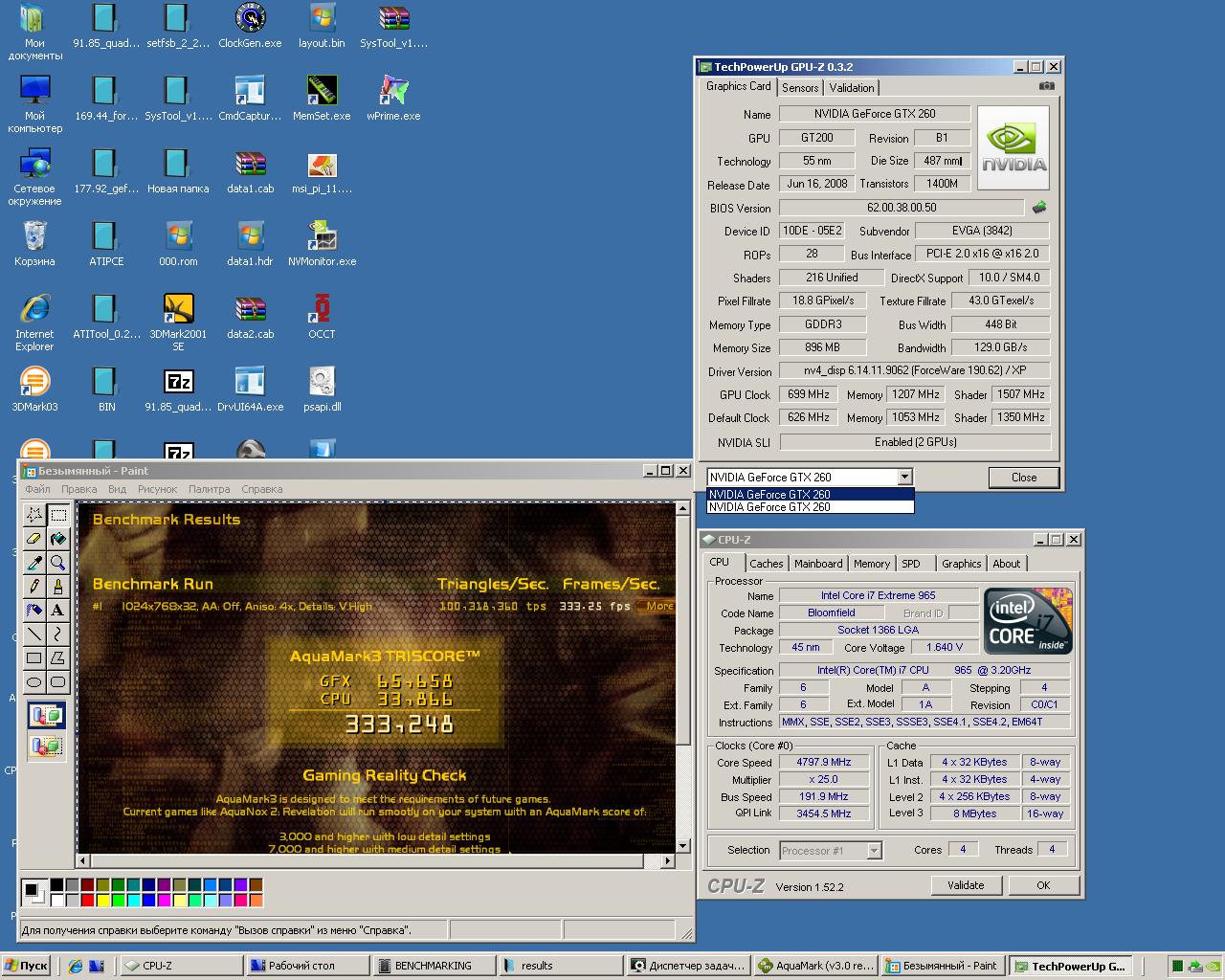Click the More button in AquaMark results
Viewport: 1225px width, 980px height.
pyautogui.click(x=657, y=606)
